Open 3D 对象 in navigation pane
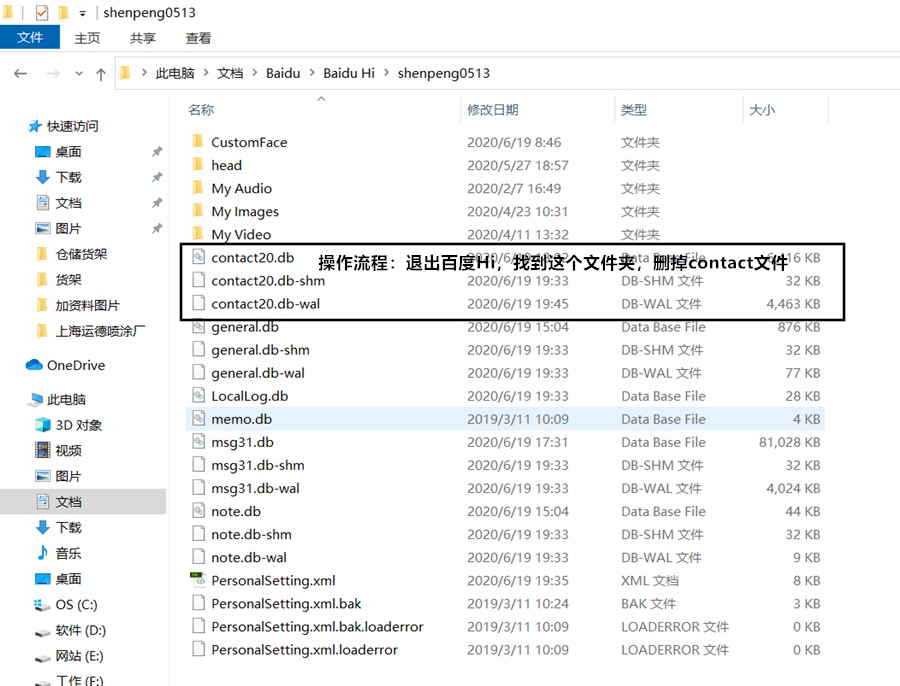Viewport: 900px width, 686px height. (79, 425)
